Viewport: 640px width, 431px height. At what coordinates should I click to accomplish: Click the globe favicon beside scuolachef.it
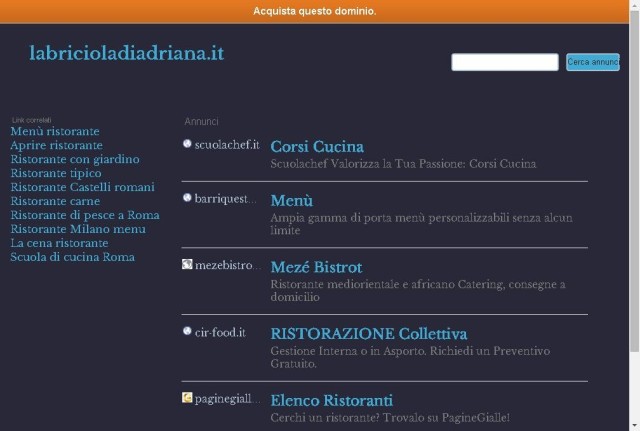[x=187, y=144]
